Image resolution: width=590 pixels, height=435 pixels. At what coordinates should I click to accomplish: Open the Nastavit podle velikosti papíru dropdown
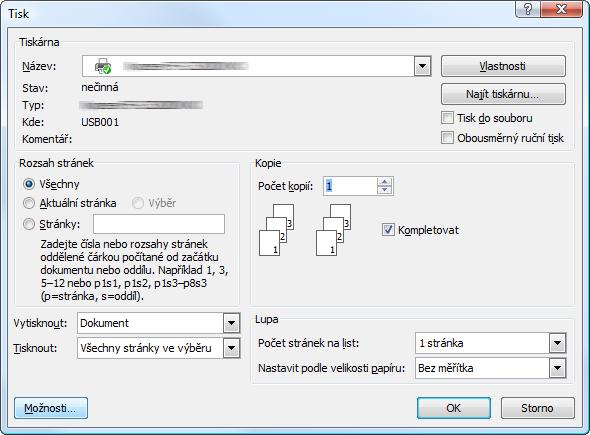pyautogui.click(x=557, y=368)
